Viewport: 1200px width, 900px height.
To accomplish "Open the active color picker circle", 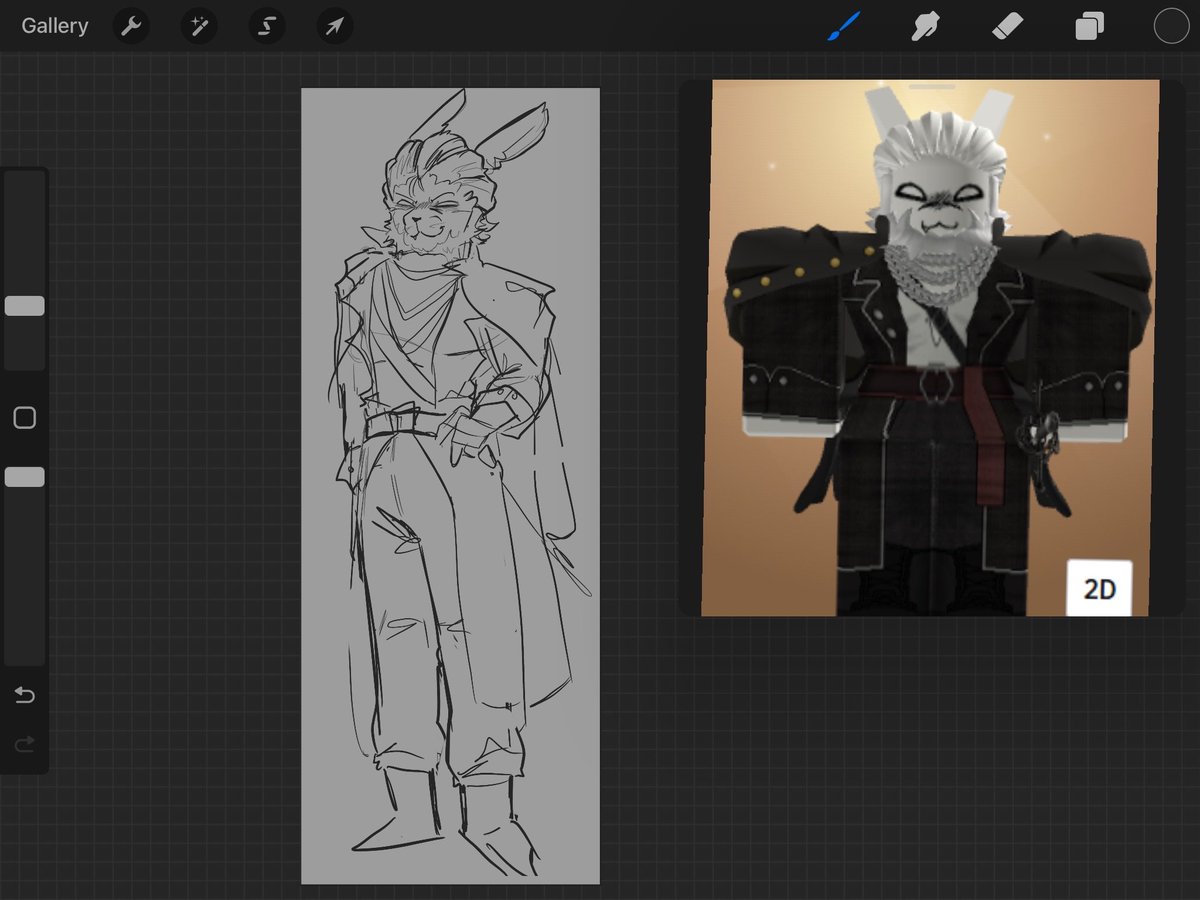I will 1171,27.
